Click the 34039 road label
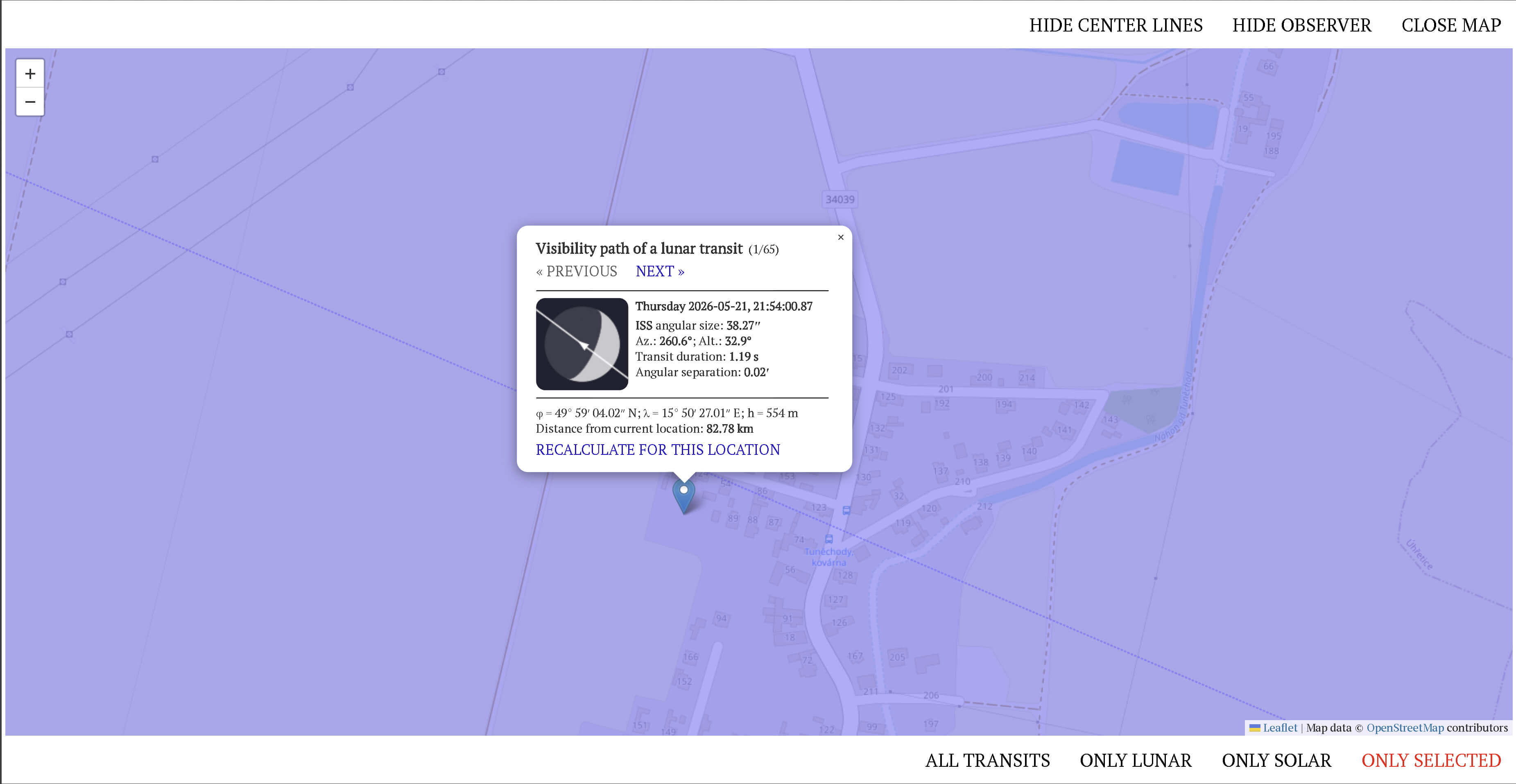The width and height of the screenshot is (1516, 784). click(840, 199)
